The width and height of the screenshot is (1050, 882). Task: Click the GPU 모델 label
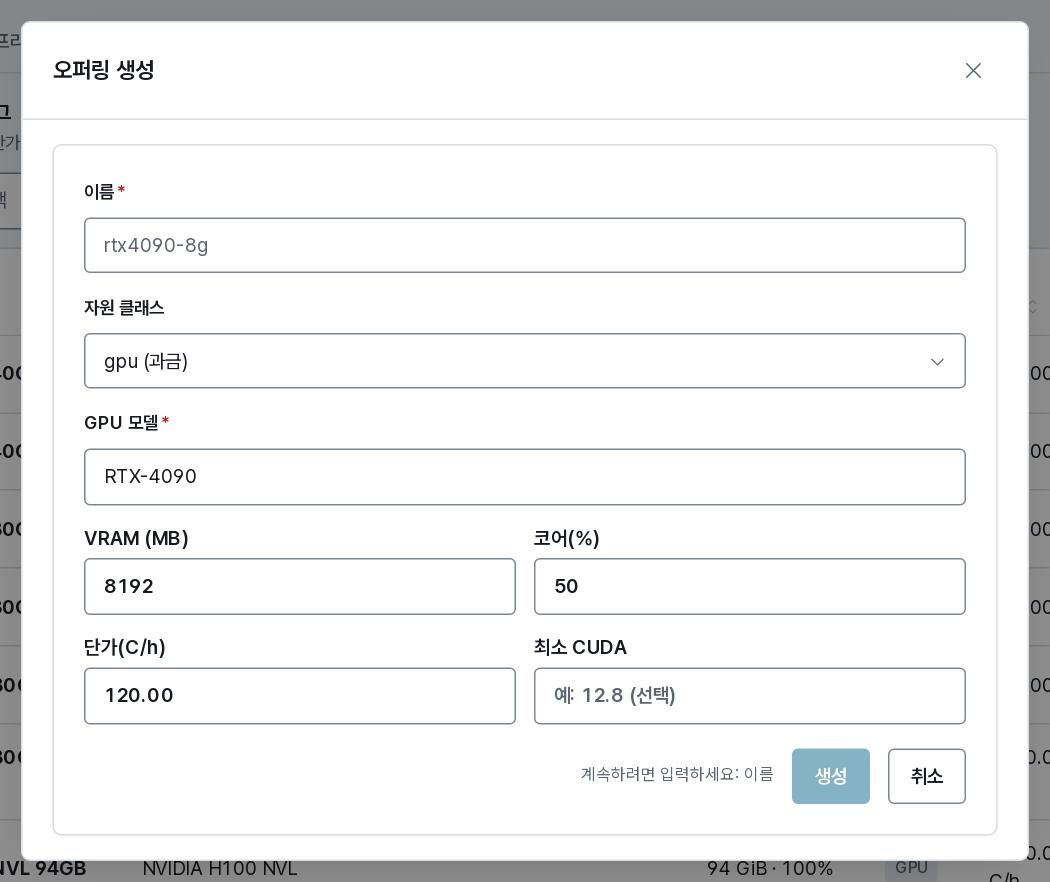coord(121,423)
